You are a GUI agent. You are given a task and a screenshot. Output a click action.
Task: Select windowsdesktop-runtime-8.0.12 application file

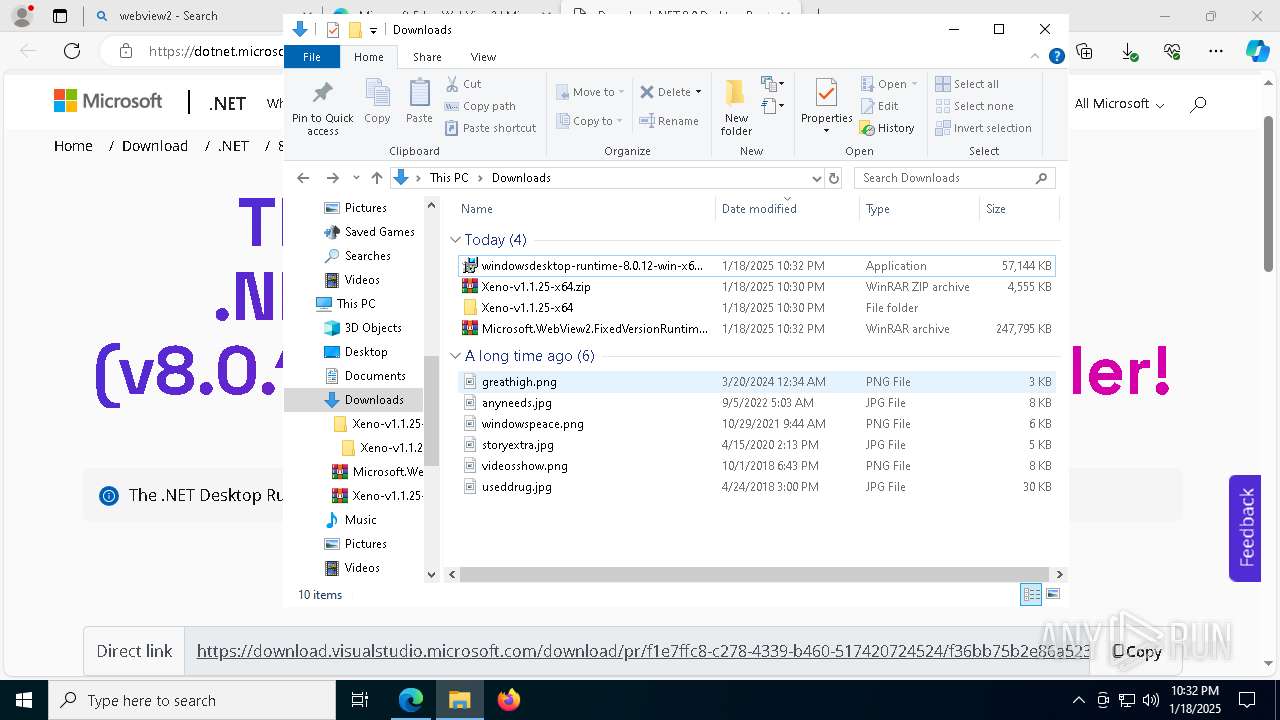click(x=756, y=266)
